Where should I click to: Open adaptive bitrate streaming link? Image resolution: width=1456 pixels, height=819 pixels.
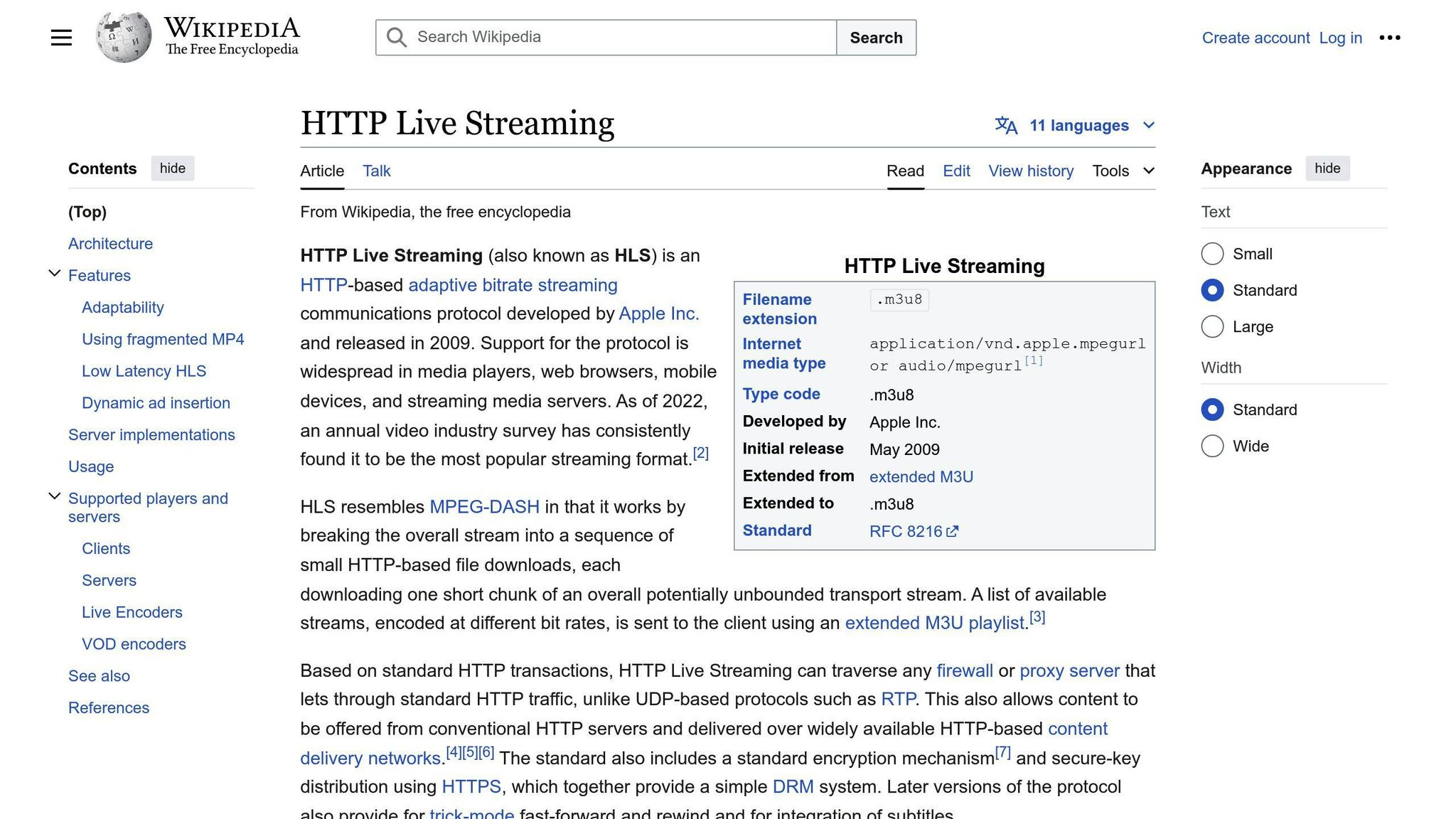point(513,285)
